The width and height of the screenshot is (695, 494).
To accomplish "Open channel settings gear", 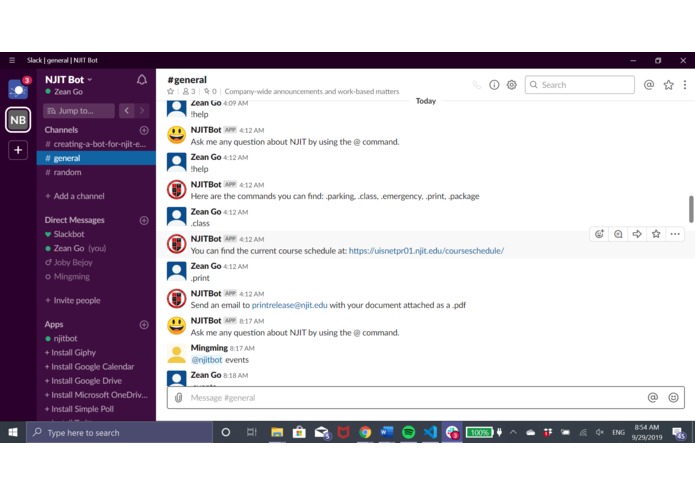I will (x=511, y=85).
